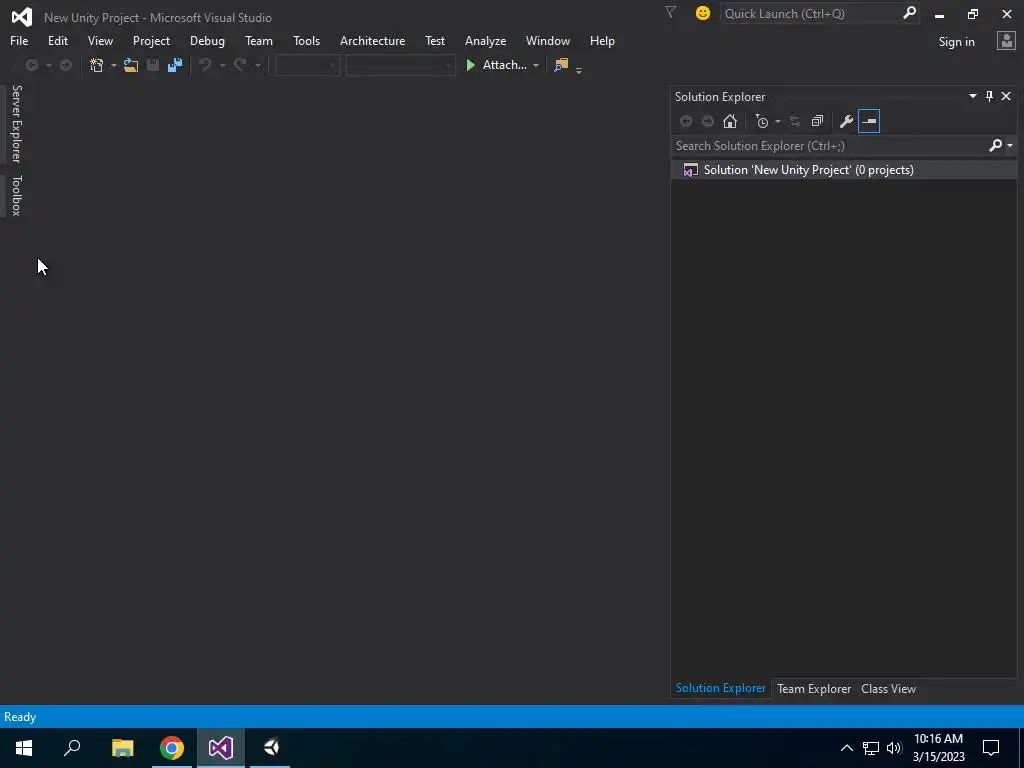Open the File menu
The image size is (1024, 768).
(19, 40)
